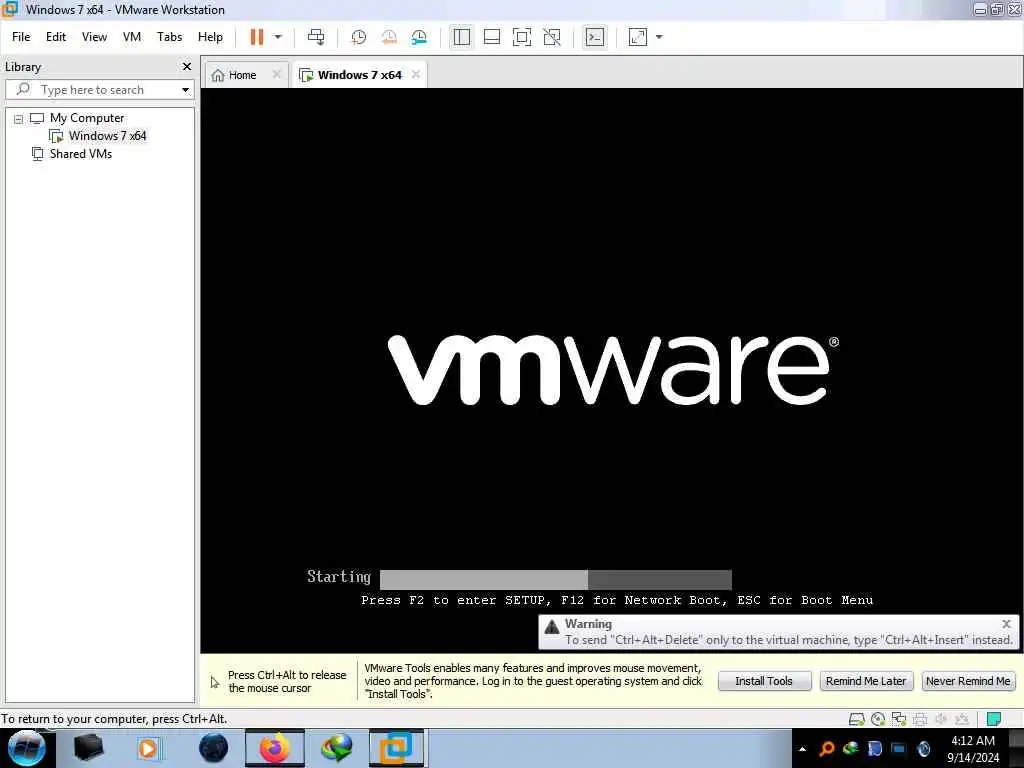This screenshot has height=768, width=1024.
Task: Click the network adapter status icon
Action: click(899, 719)
